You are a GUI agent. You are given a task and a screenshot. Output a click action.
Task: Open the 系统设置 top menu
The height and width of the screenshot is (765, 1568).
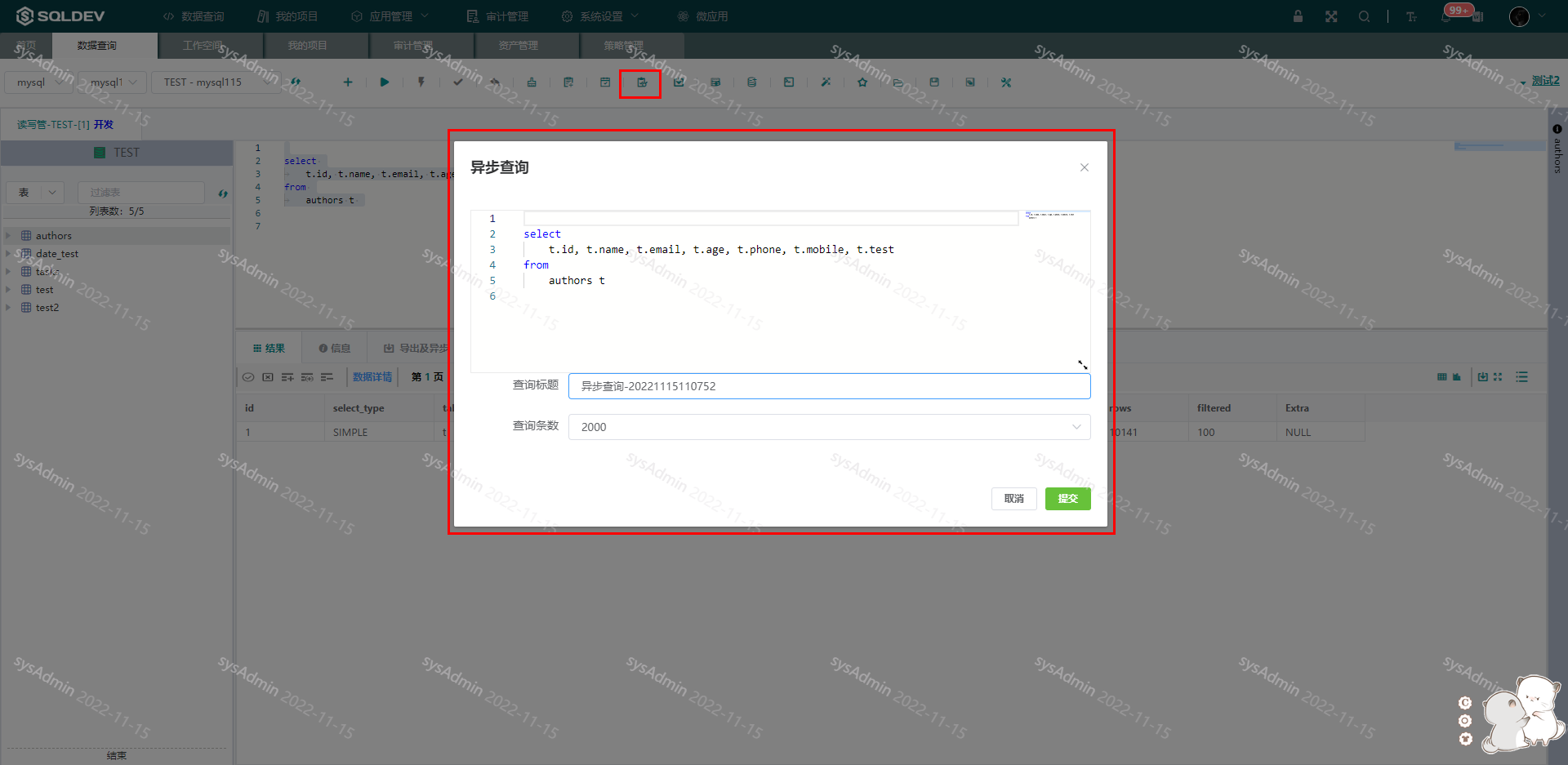600,16
